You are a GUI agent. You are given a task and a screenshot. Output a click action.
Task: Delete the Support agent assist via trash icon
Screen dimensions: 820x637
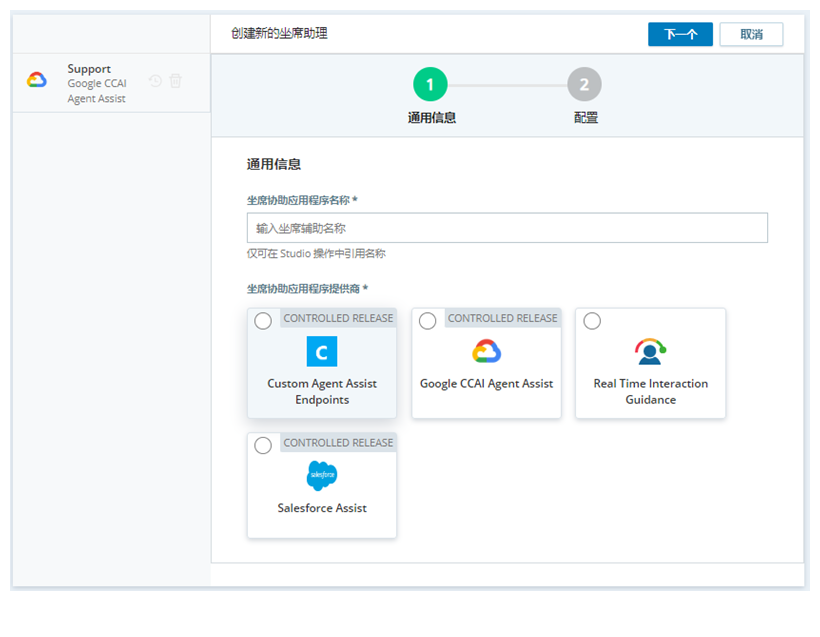pyautogui.click(x=176, y=81)
